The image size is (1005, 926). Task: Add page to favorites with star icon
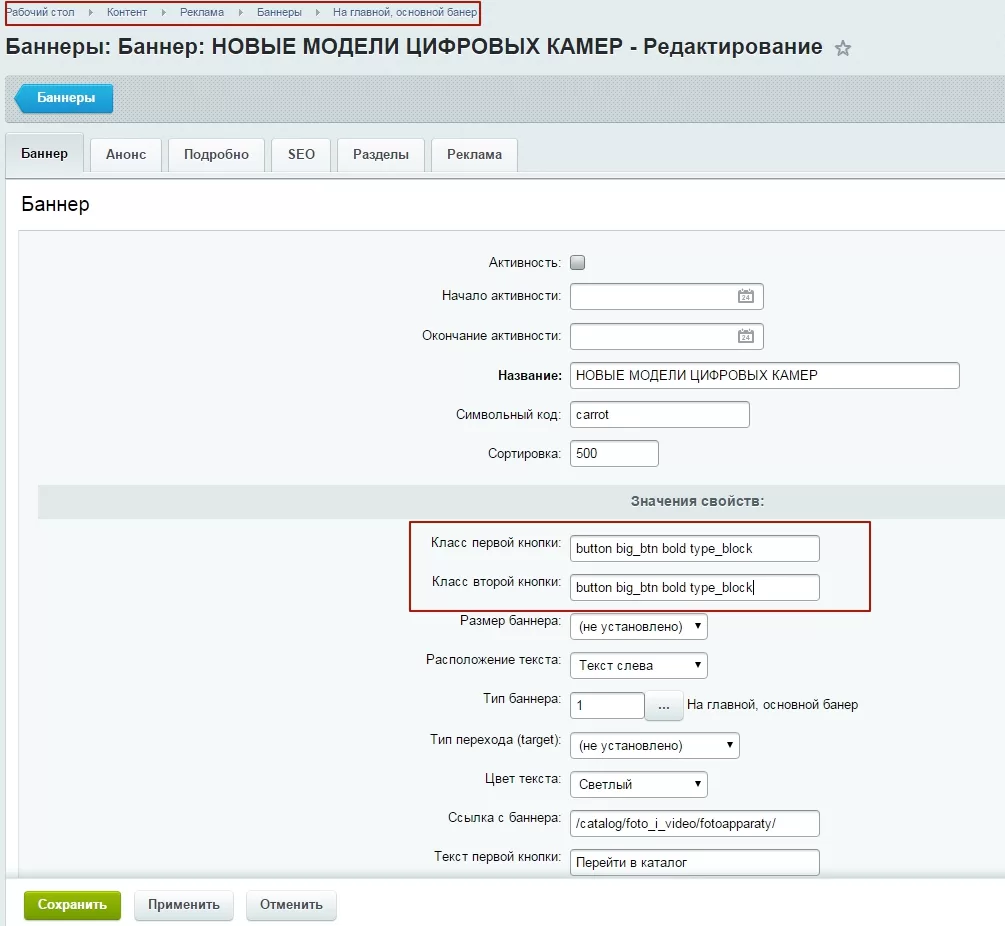tap(843, 48)
